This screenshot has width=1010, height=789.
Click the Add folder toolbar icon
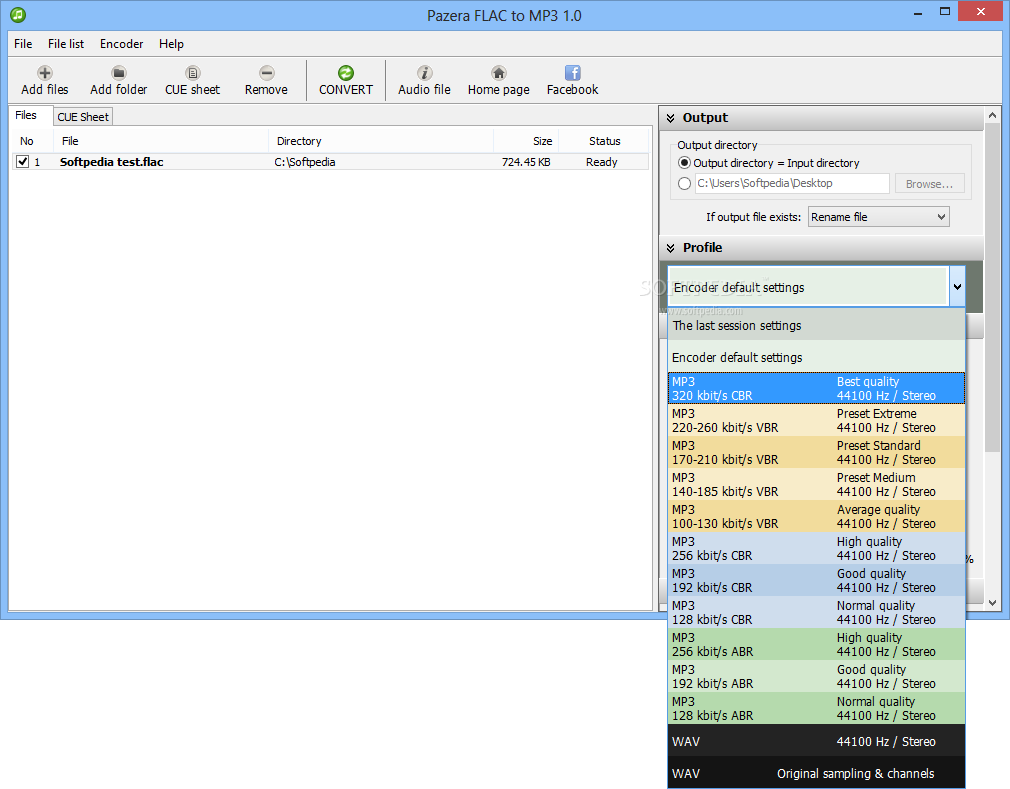(119, 73)
